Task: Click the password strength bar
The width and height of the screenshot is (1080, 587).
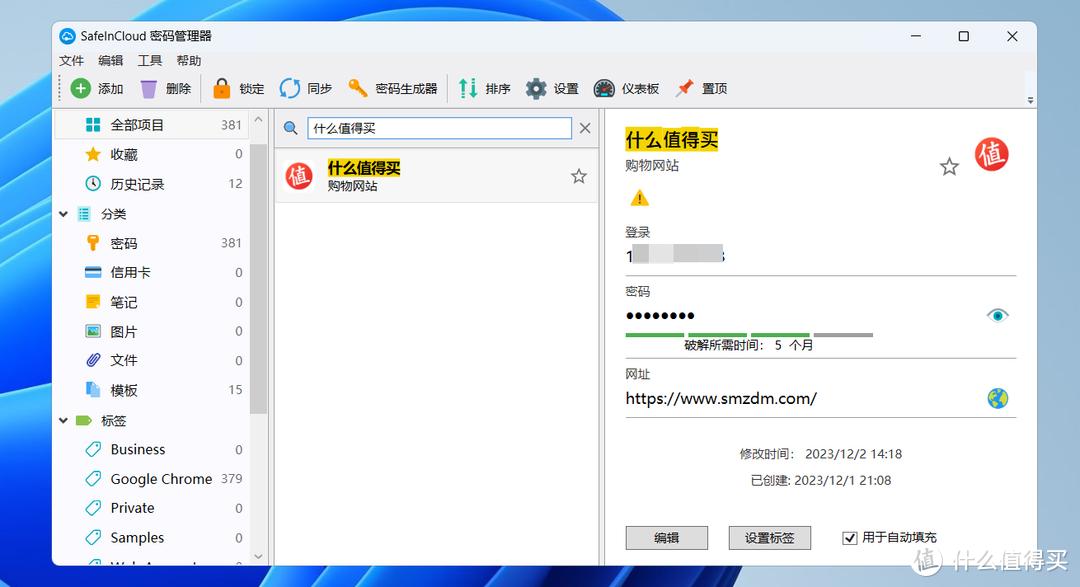Action: [749, 334]
